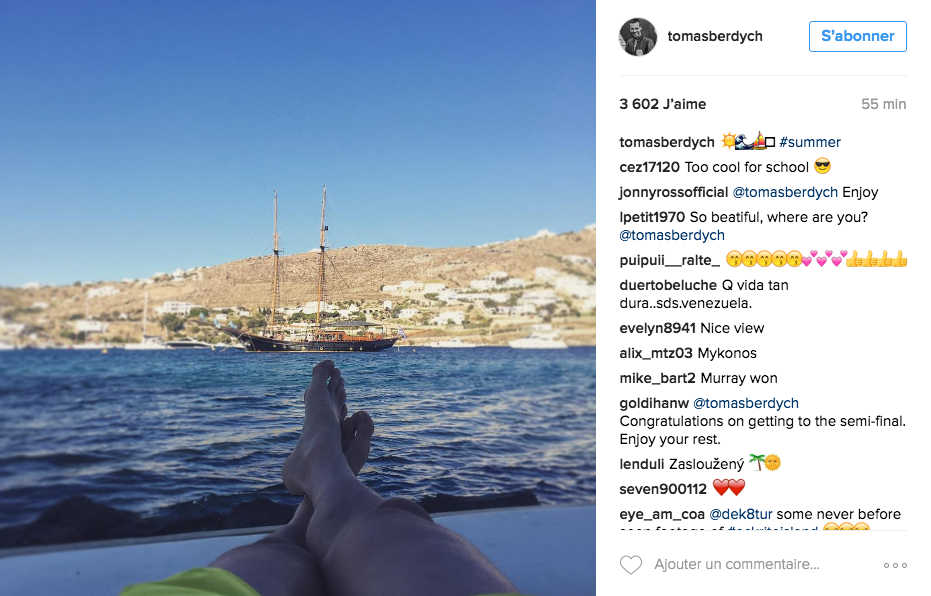This screenshot has width=931, height=596.
Task: View the 3 602 J'aime likes list
Action: (663, 104)
